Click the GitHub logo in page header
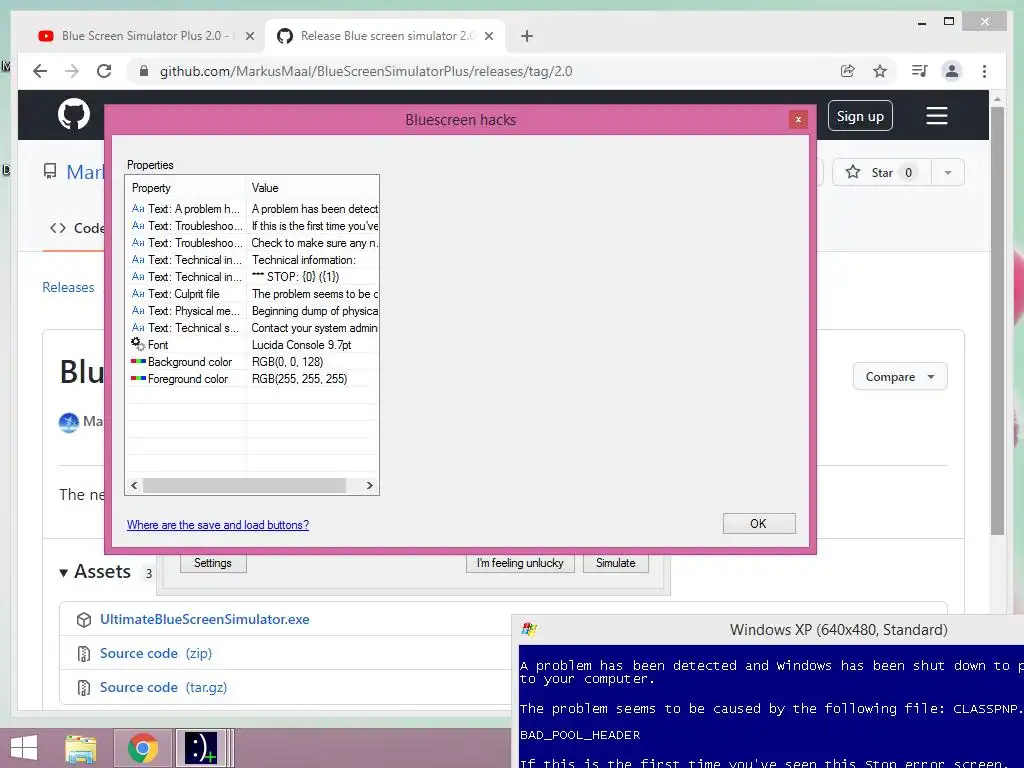 coord(74,114)
